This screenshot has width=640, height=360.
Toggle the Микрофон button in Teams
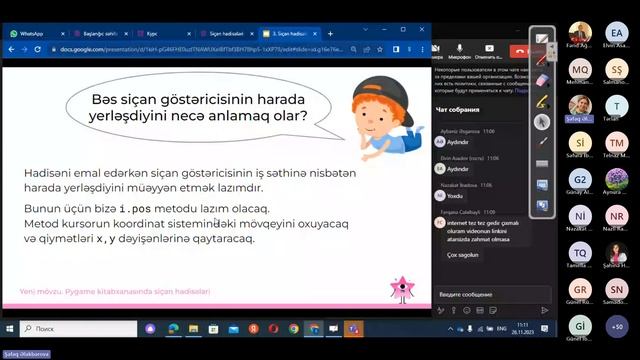click(460, 51)
